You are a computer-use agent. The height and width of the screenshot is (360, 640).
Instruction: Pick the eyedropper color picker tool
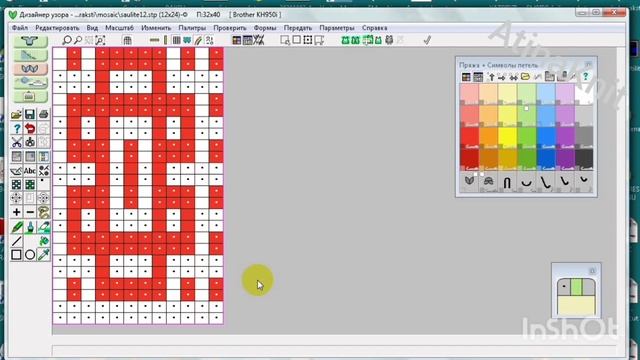click(43, 255)
